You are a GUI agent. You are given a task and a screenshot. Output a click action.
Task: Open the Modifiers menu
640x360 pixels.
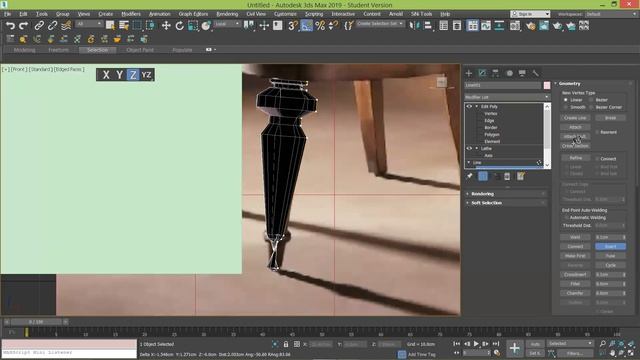tap(131, 14)
